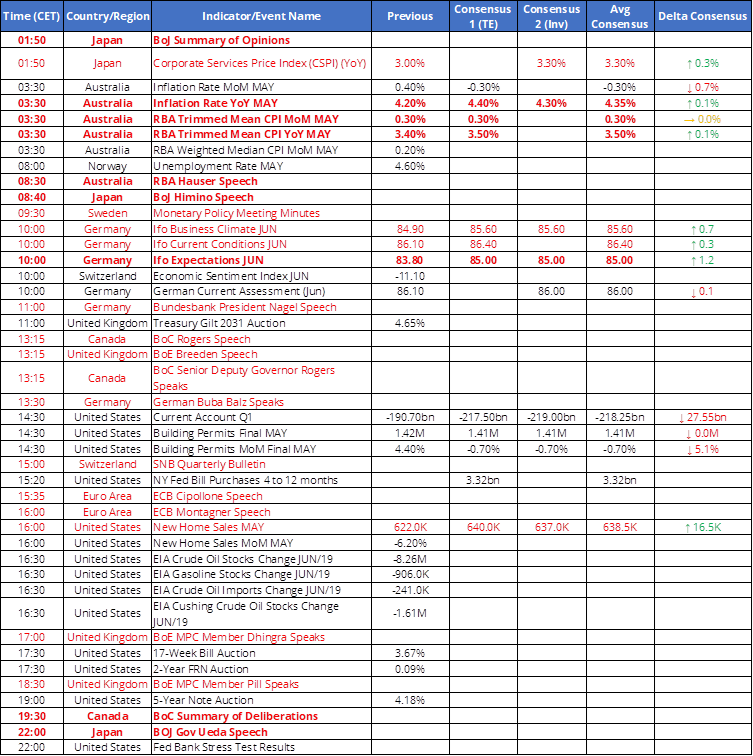Click the Treasury Gilt 2031 Auction cell
This screenshot has width=753, height=756.
(261, 323)
